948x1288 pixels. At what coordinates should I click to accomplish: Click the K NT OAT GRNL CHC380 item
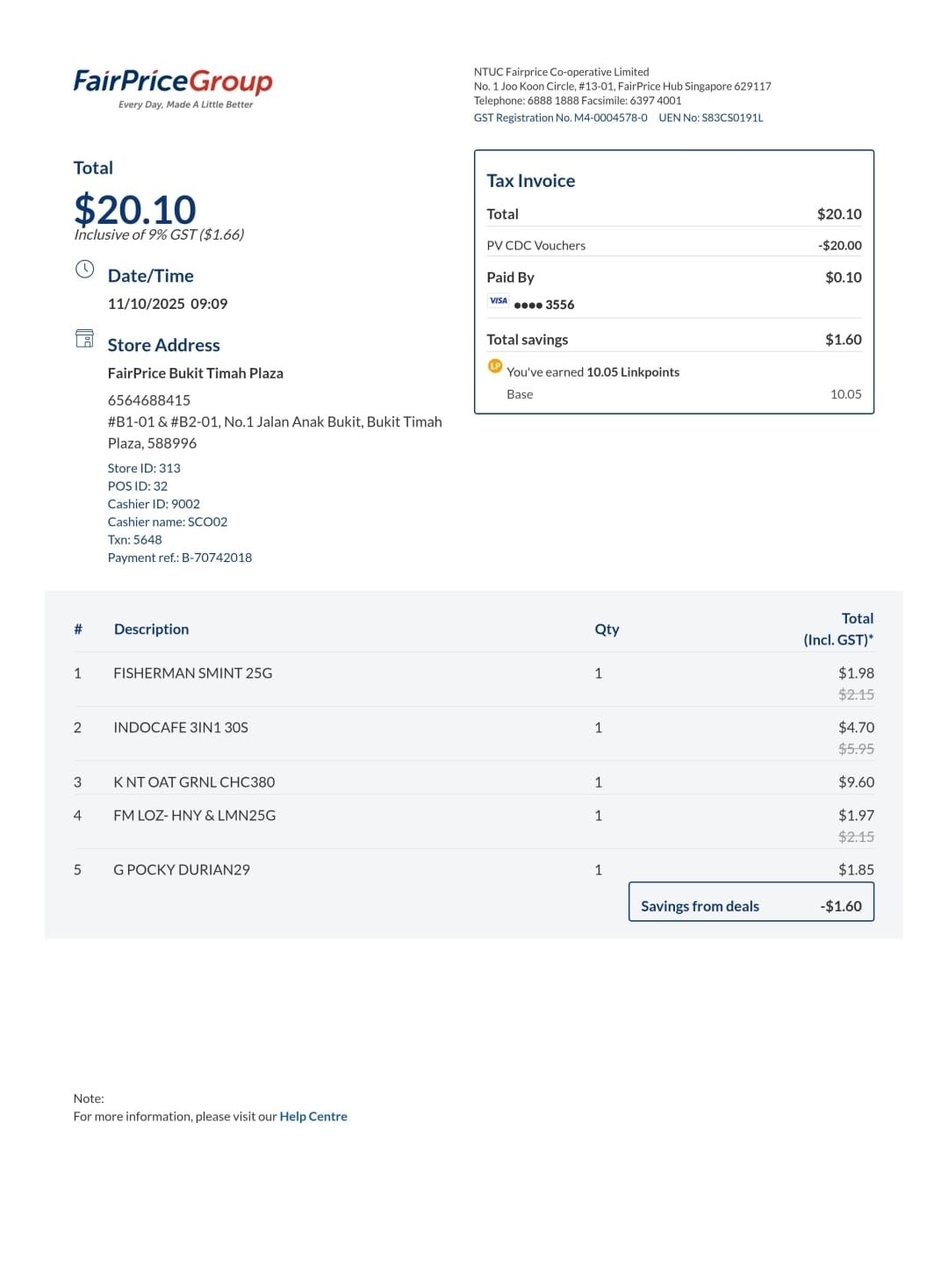[194, 782]
